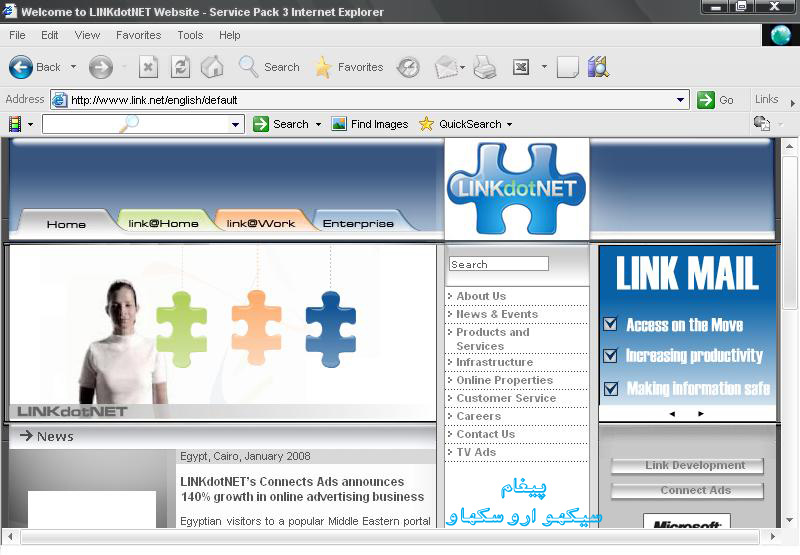The width and height of the screenshot is (800, 555).
Task: Print the page with the printer icon
Action: coord(485,67)
